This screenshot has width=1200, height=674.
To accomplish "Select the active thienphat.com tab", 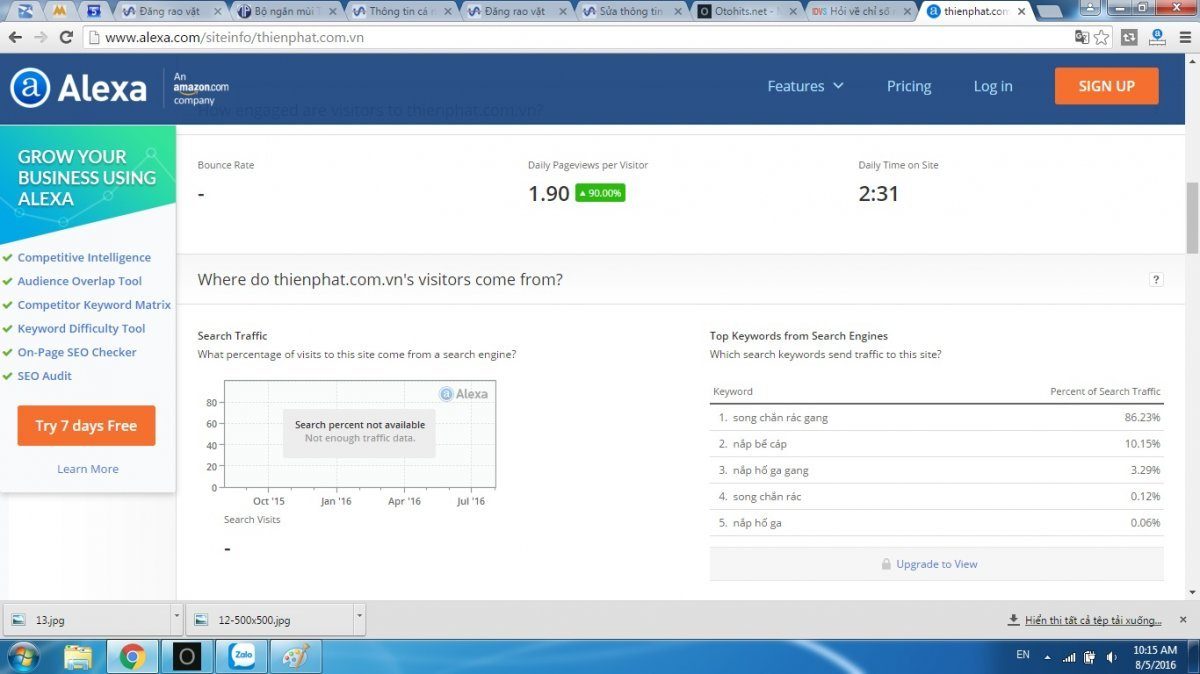I will (x=975, y=11).
